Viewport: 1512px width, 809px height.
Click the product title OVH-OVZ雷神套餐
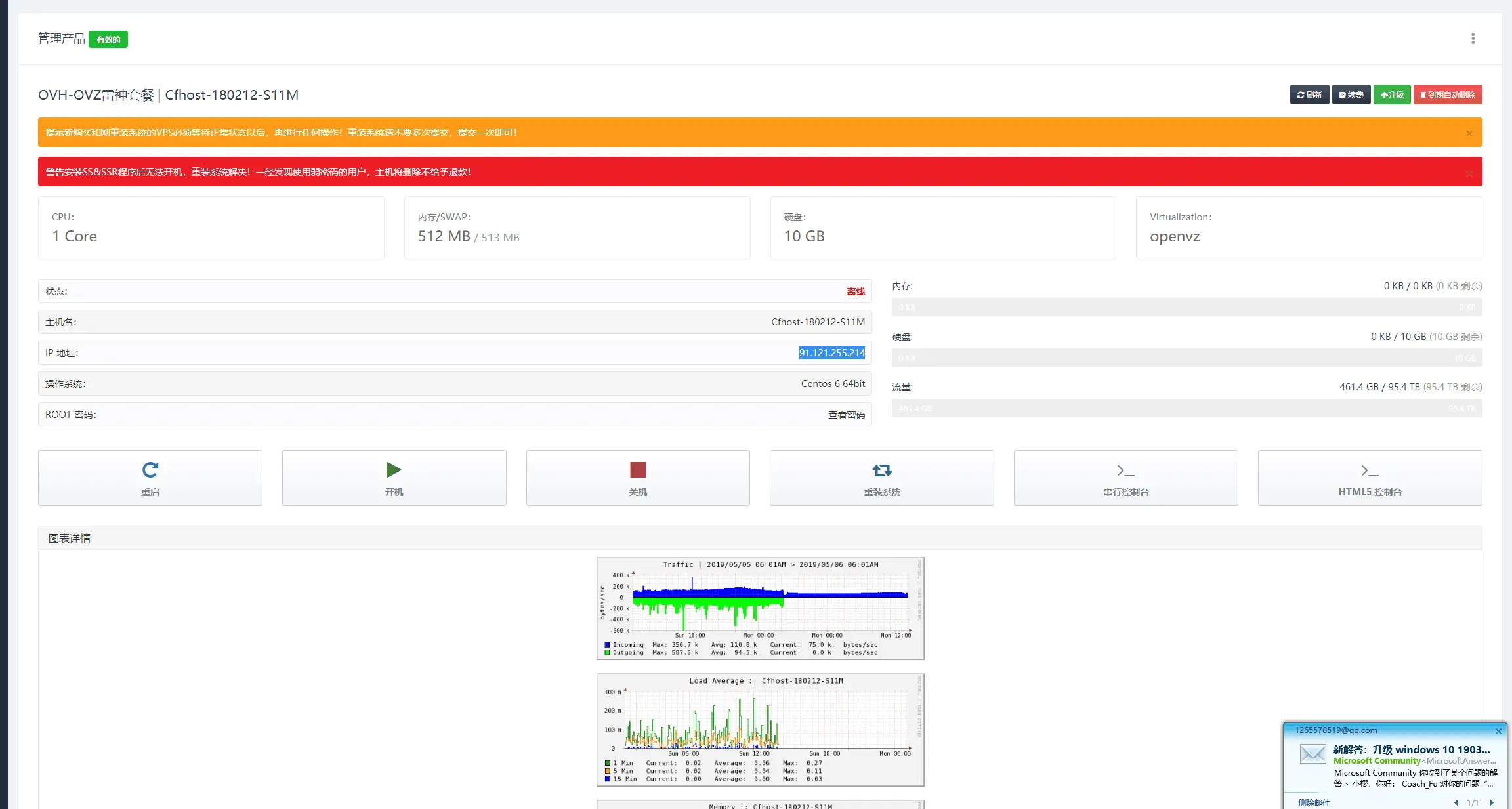96,95
